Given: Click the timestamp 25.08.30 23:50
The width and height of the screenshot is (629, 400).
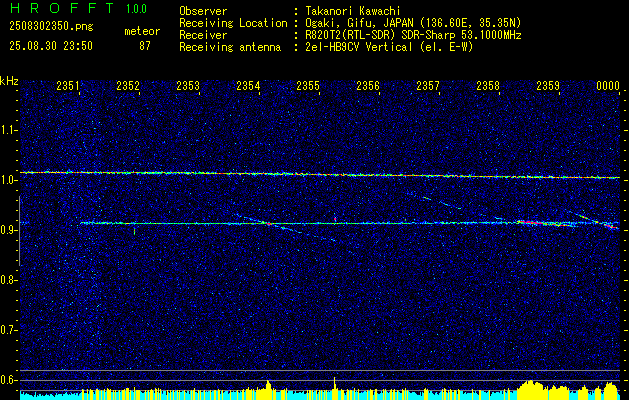Looking at the screenshot, I should tap(51, 46).
